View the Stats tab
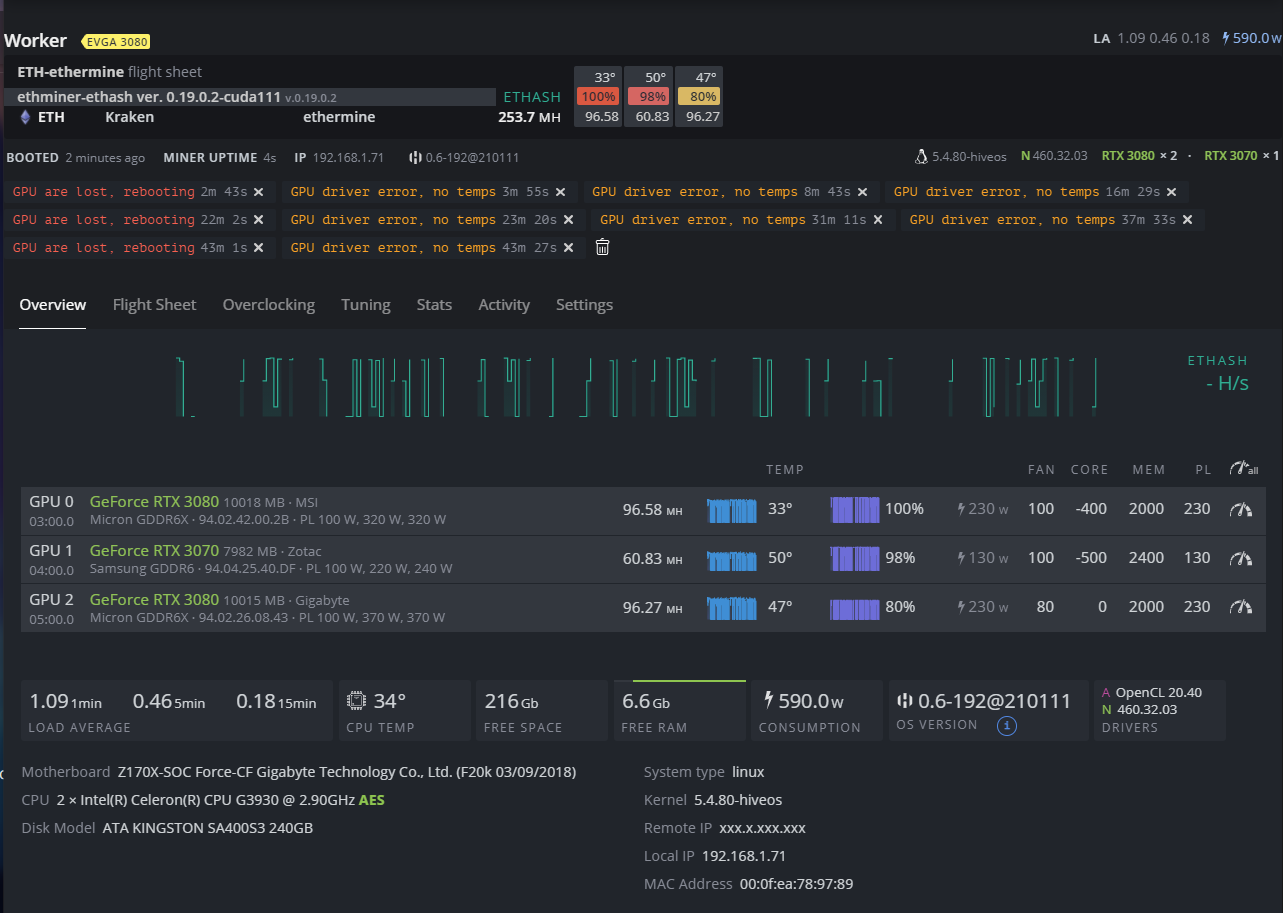The image size is (1283, 913). [434, 305]
